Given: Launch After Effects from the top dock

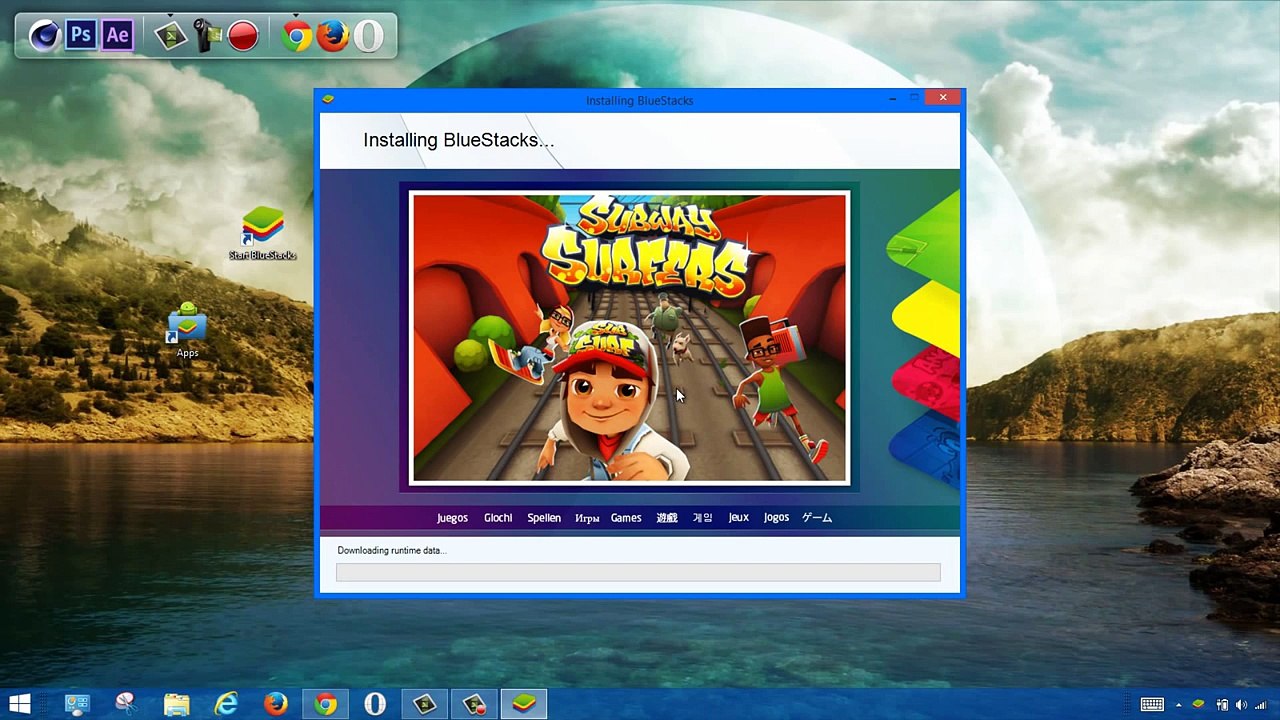Looking at the screenshot, I should point(117,36).
